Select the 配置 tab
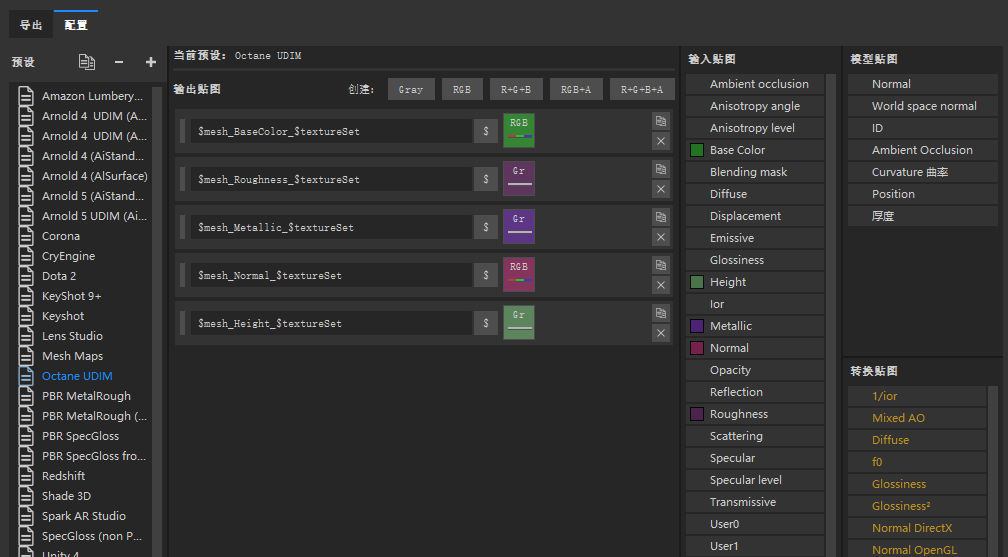This screenshot has height=557, width=1008. (75, 25)
